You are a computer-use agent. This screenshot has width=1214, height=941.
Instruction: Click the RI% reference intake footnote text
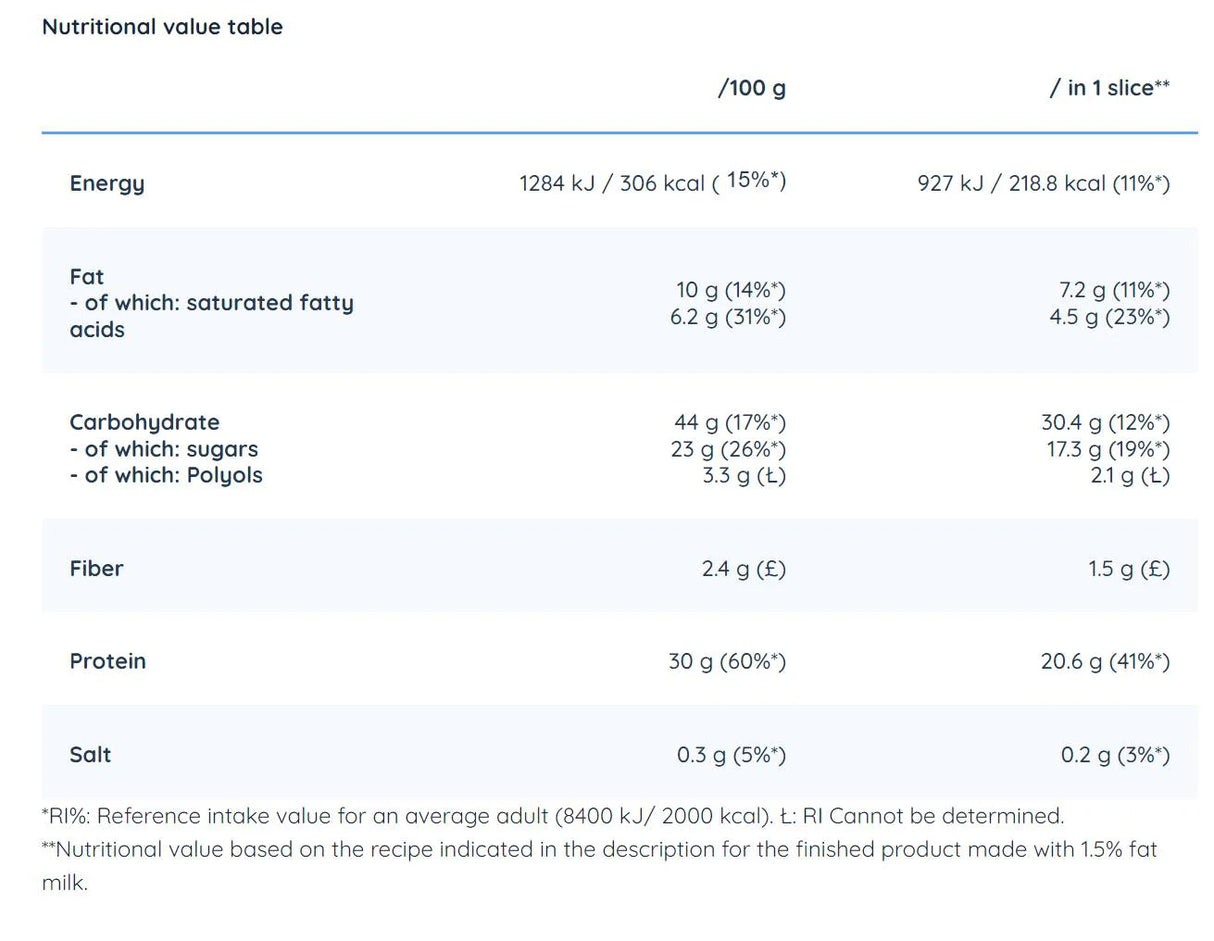pyautogui.click(x=552, y=816)
